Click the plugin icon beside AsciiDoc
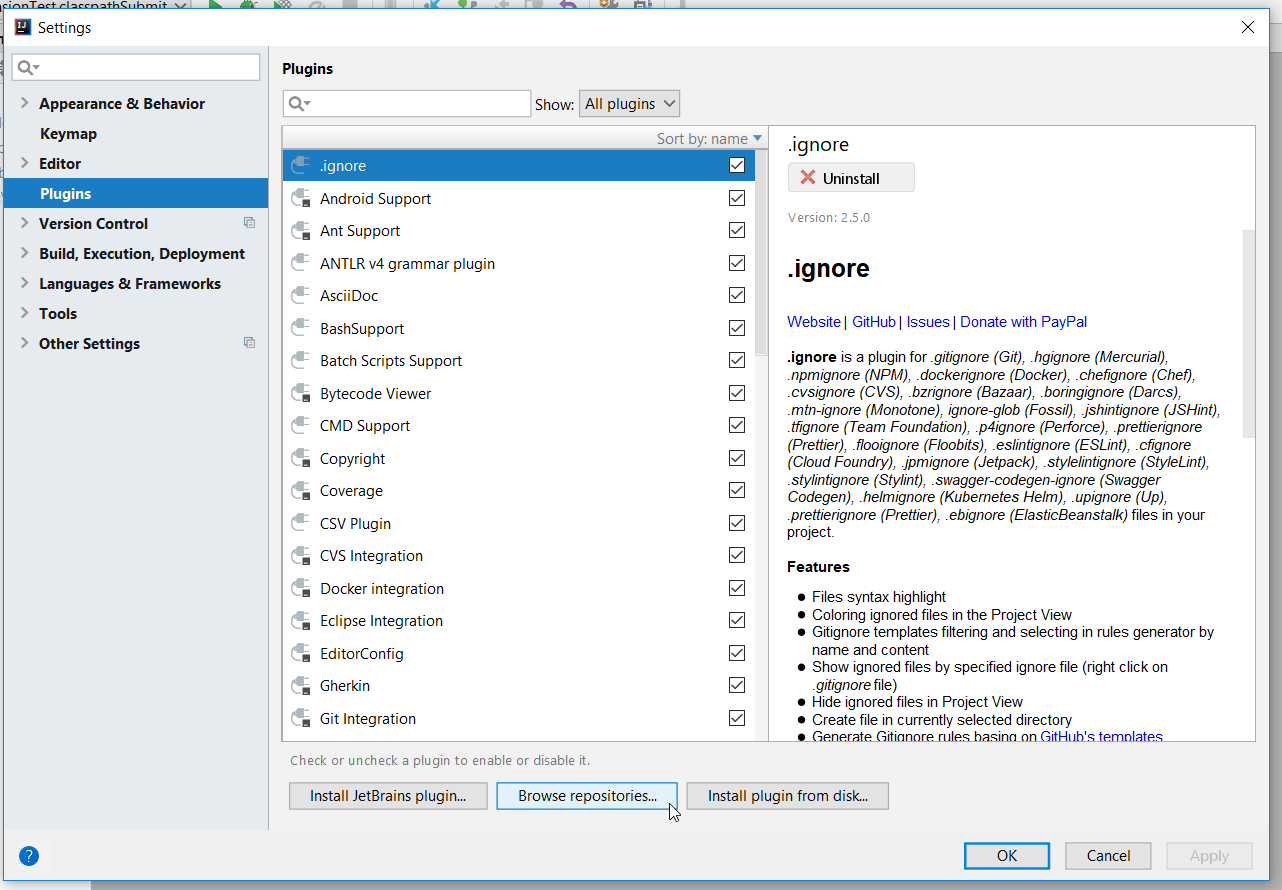 [x=299, y=296]
